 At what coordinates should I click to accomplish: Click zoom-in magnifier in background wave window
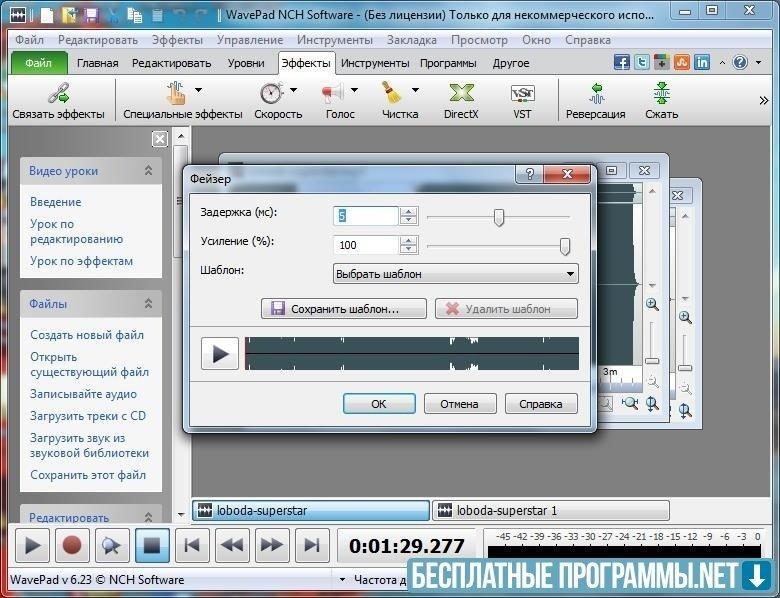tap(652, 304)
